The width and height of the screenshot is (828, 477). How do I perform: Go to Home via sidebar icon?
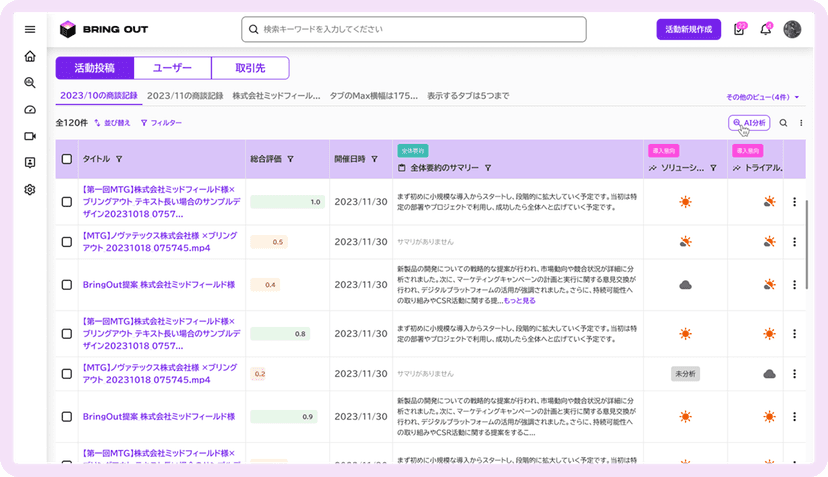[30, 57]
